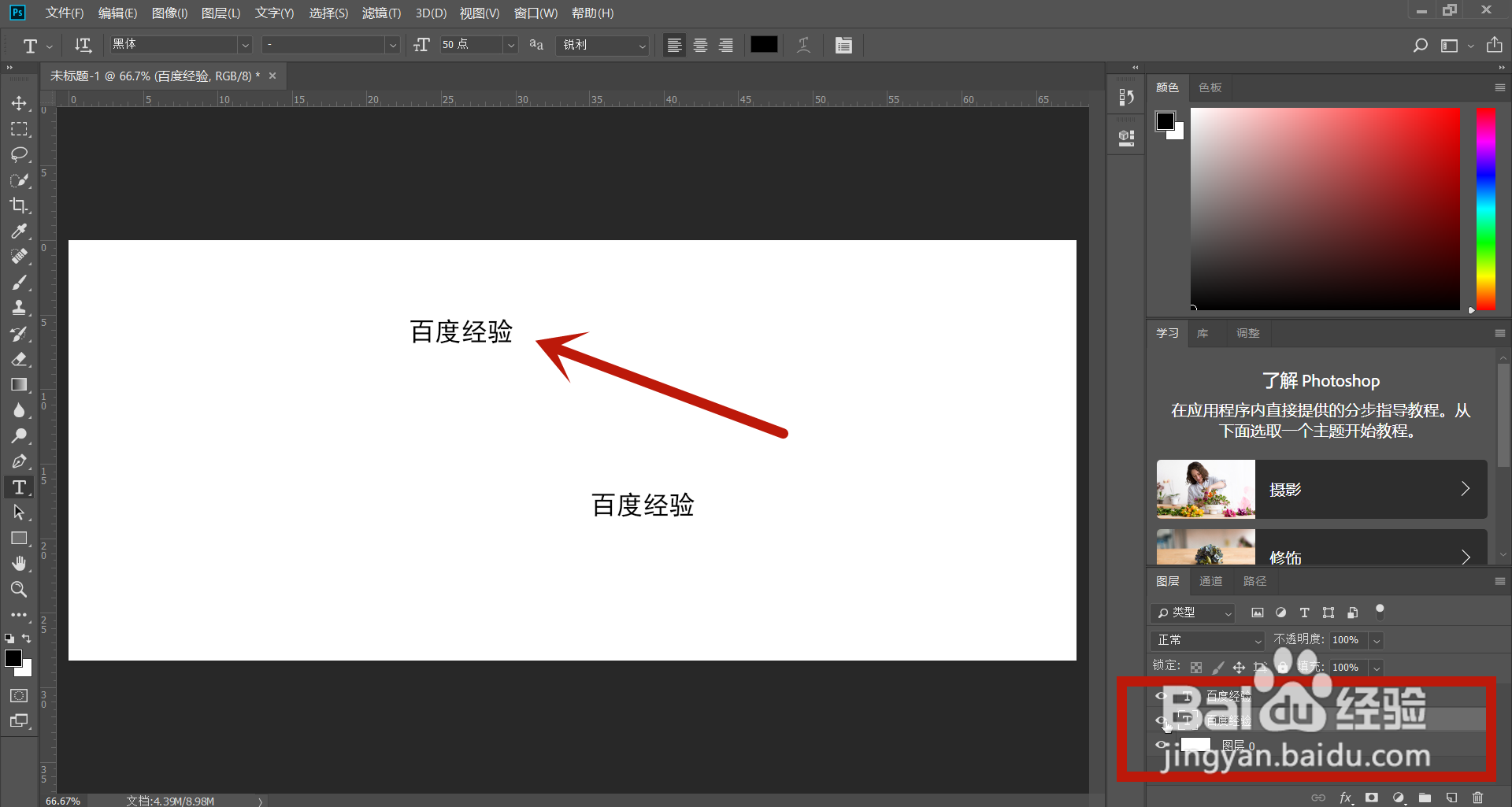The height and width of the screenshot is (807, 1512).
Task: Select the Blur tool
Action: [x=19, y=410]
